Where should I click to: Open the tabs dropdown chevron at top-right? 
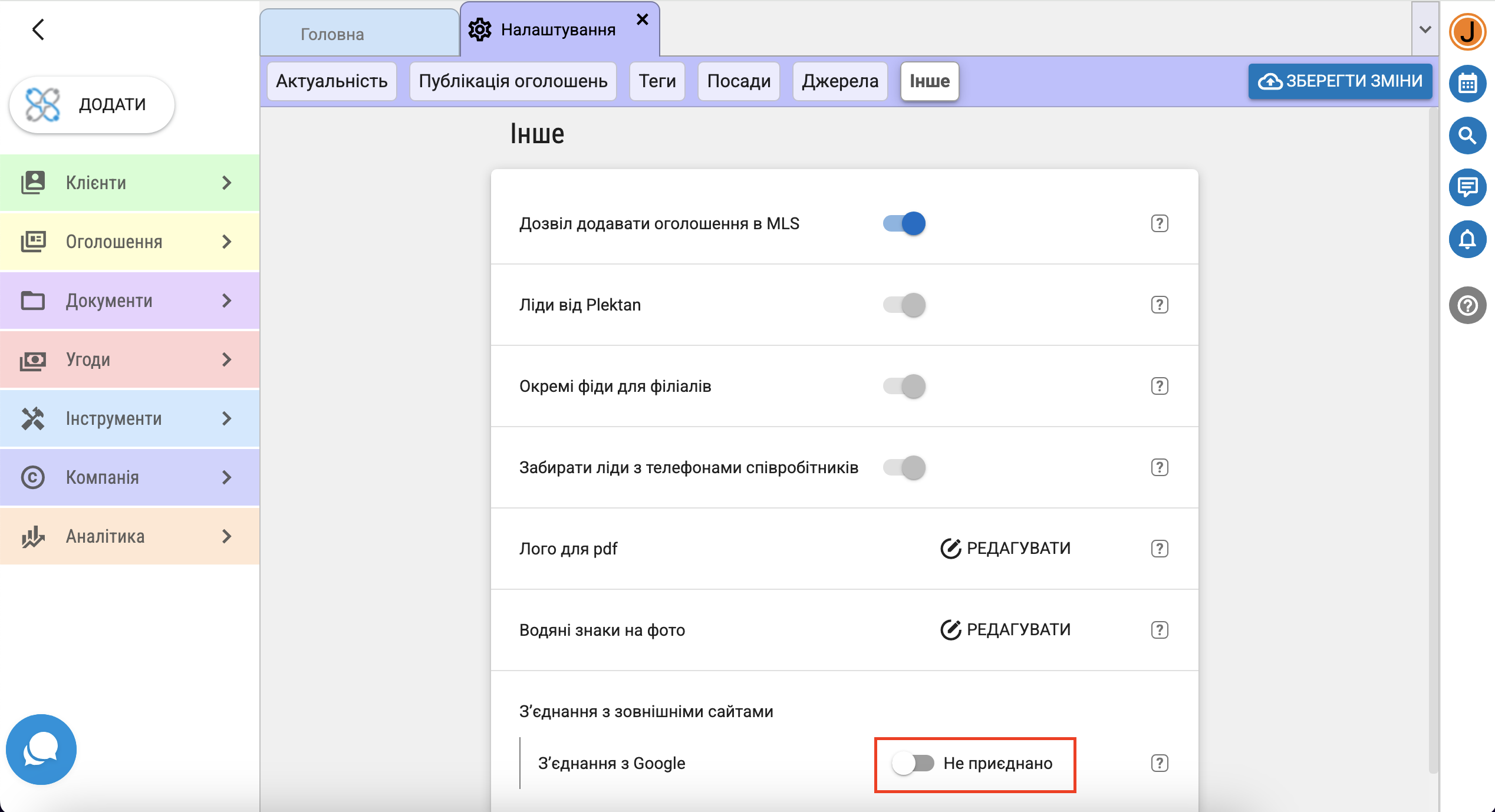[1425, 29]
